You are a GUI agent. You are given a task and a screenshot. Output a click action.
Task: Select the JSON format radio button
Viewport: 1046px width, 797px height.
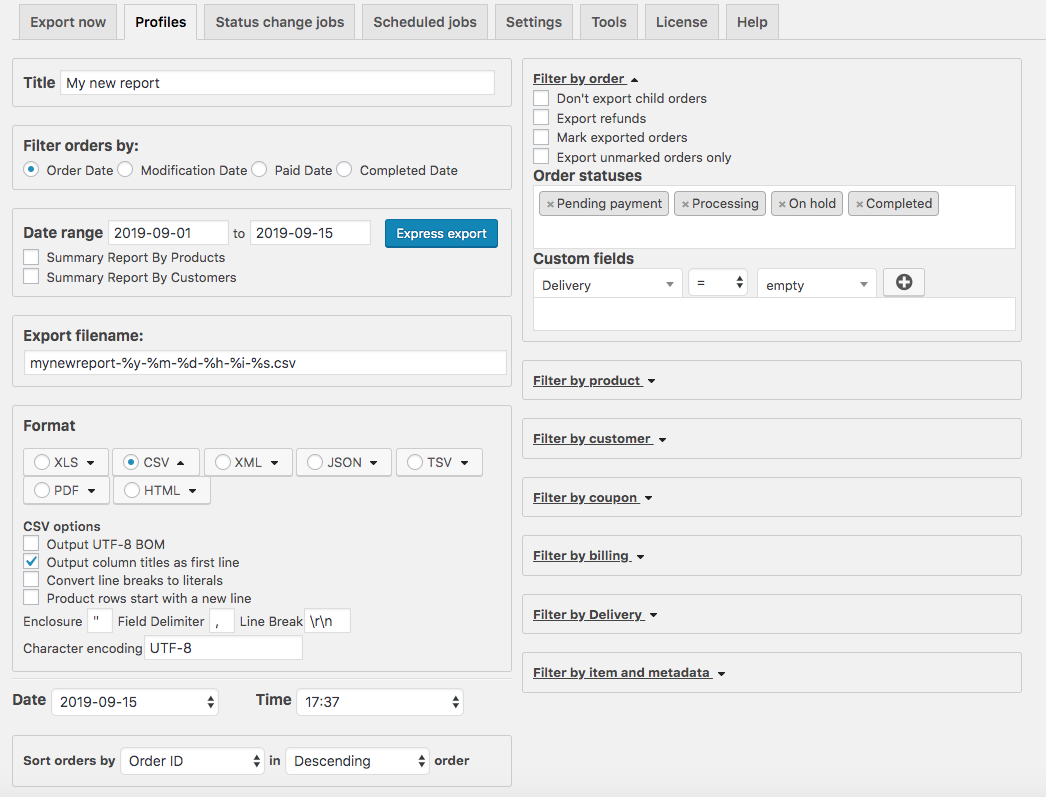coord(315,462)
